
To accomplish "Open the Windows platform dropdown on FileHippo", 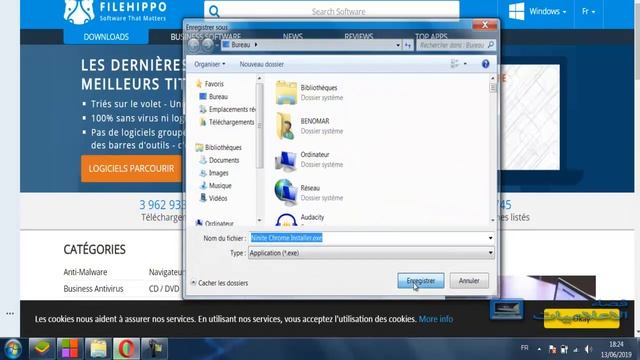I will click(537, 11).
